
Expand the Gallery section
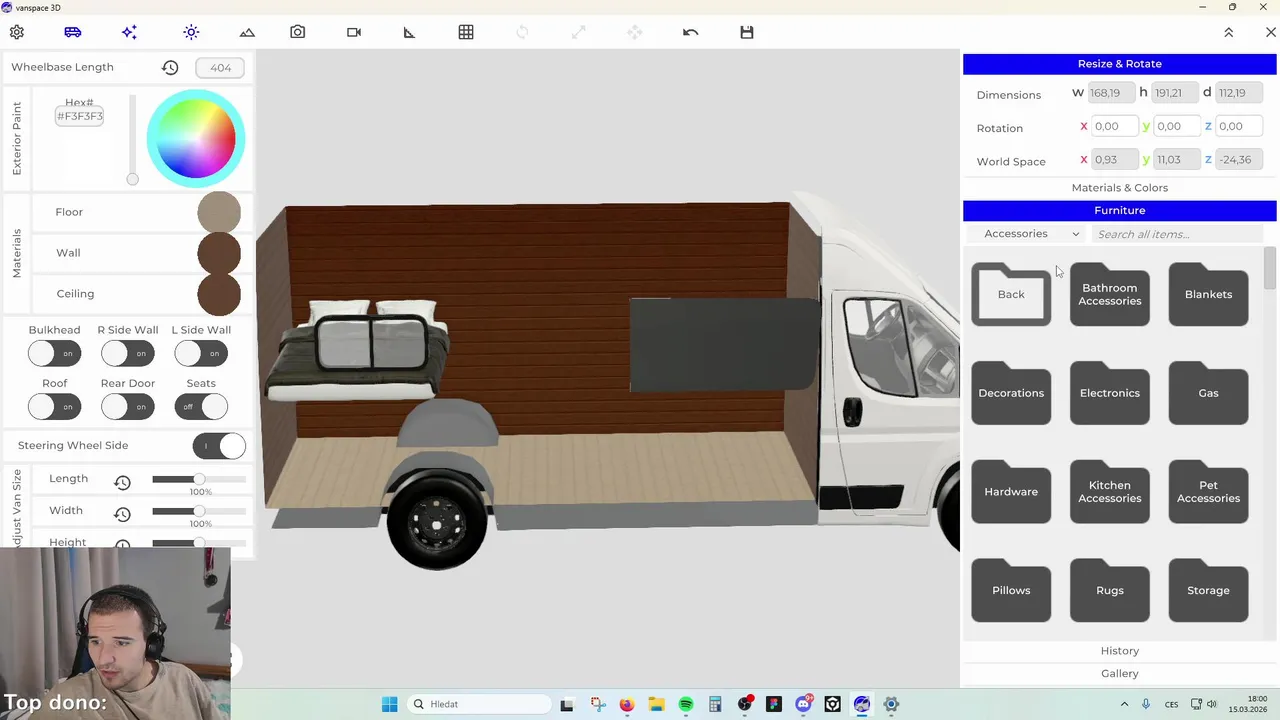[1120, 674]
